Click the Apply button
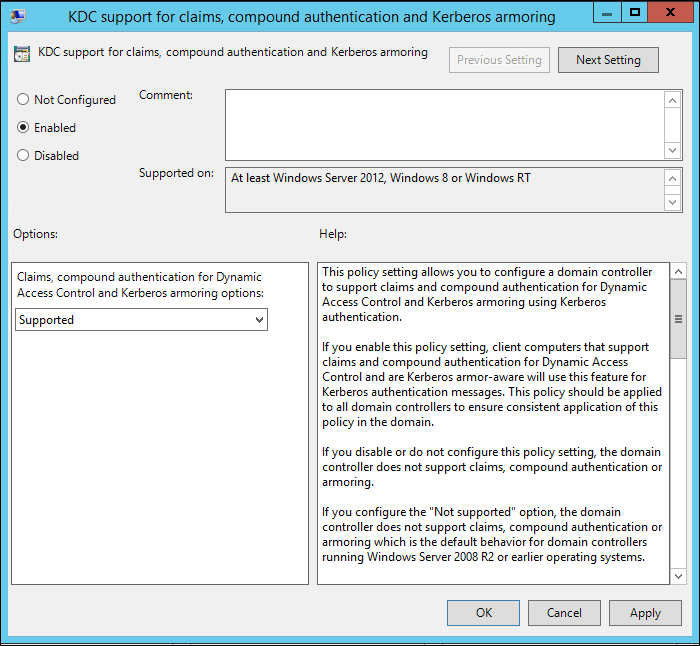The image size is (700, 646). click(645, 613)
